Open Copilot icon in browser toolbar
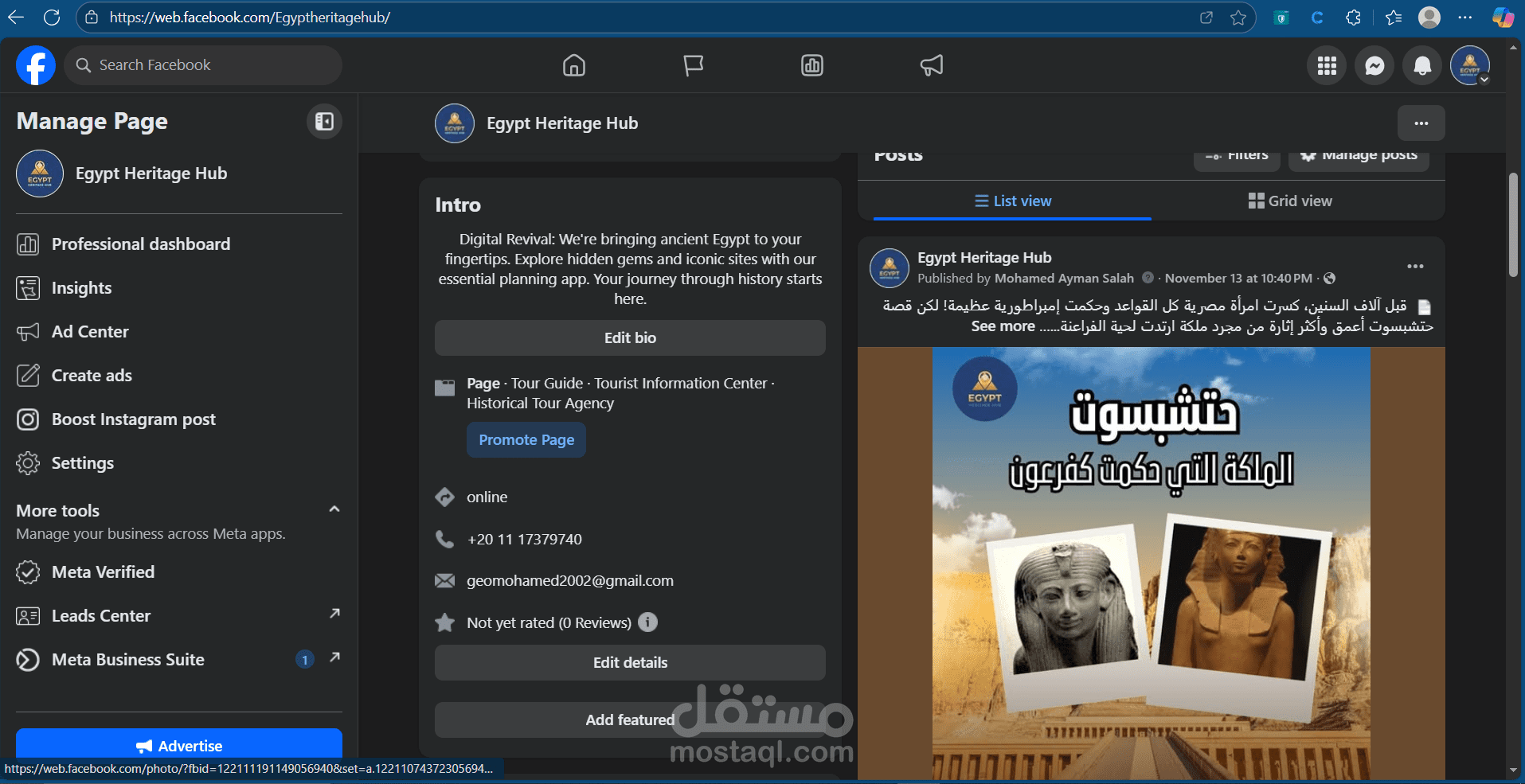1525x784 pixels. click(x=1503, y=18)
